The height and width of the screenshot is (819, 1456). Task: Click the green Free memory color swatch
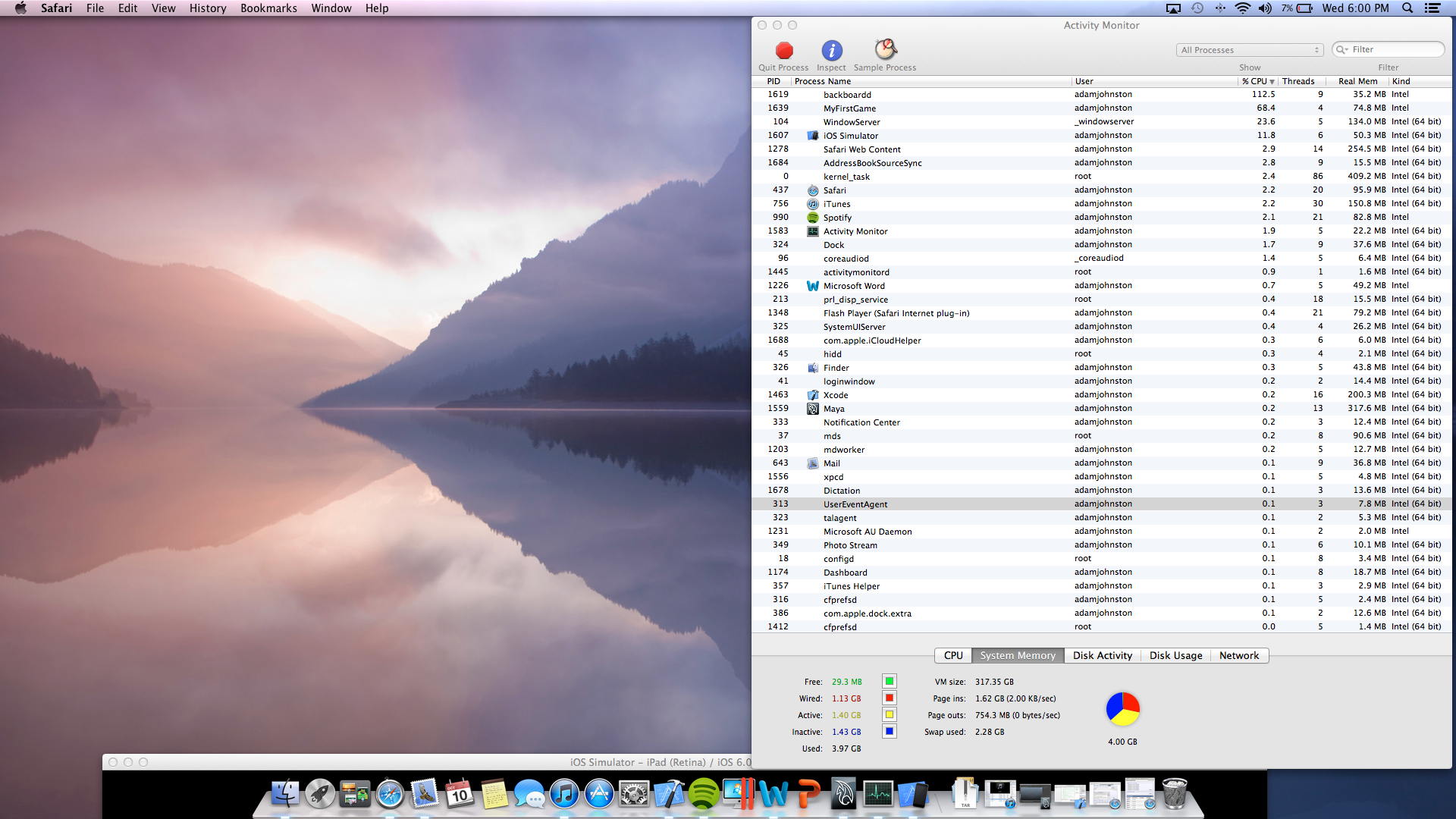[890, 682]
